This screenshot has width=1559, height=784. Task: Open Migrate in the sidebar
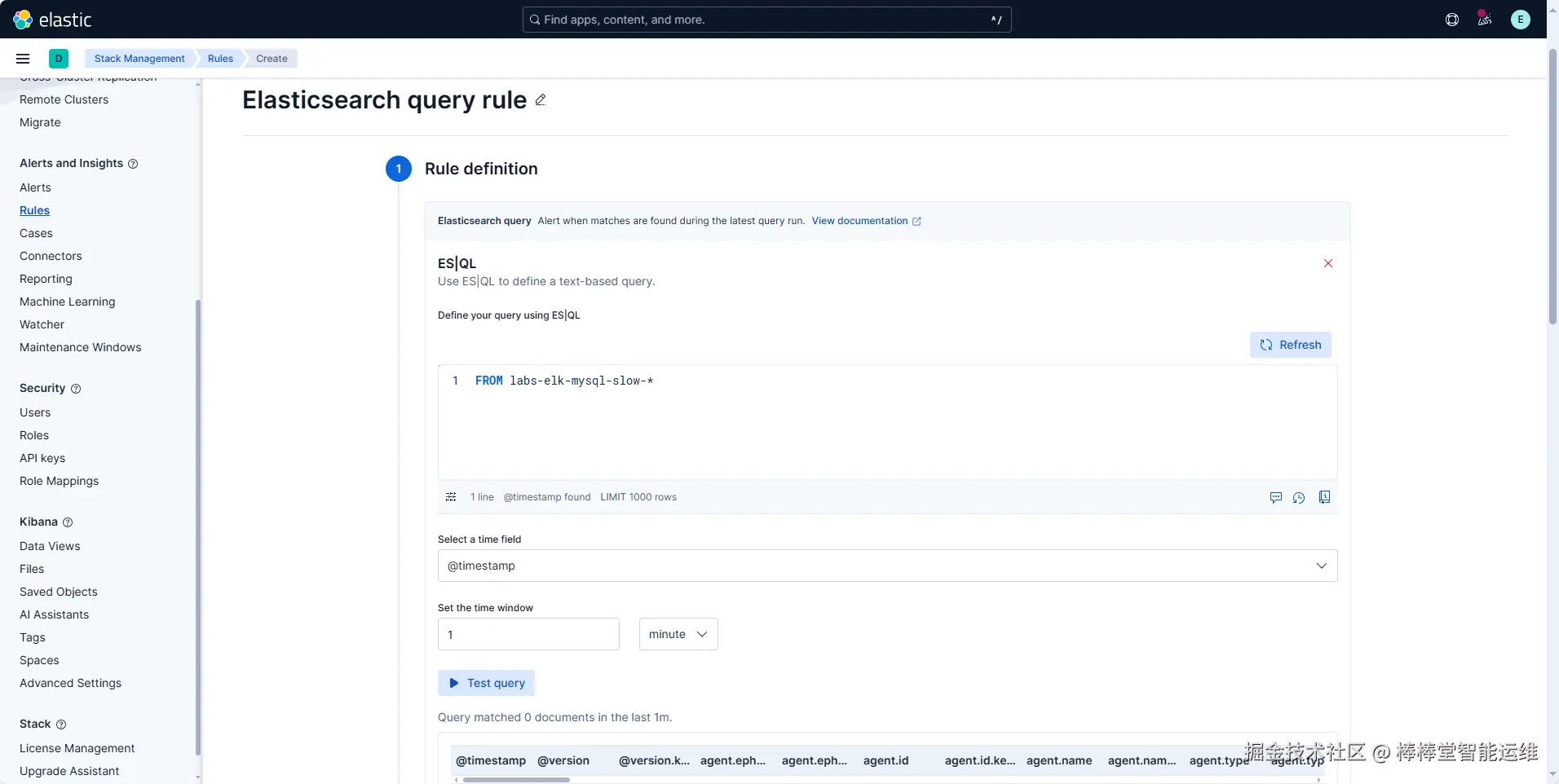[x=40, y=122]
